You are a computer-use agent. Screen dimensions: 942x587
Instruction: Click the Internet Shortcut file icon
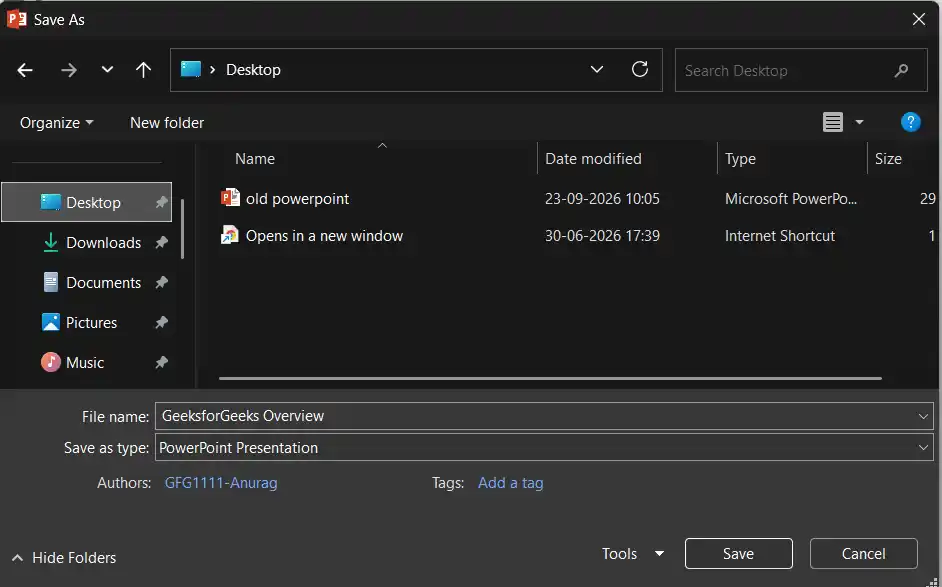(x=230, y=235)
